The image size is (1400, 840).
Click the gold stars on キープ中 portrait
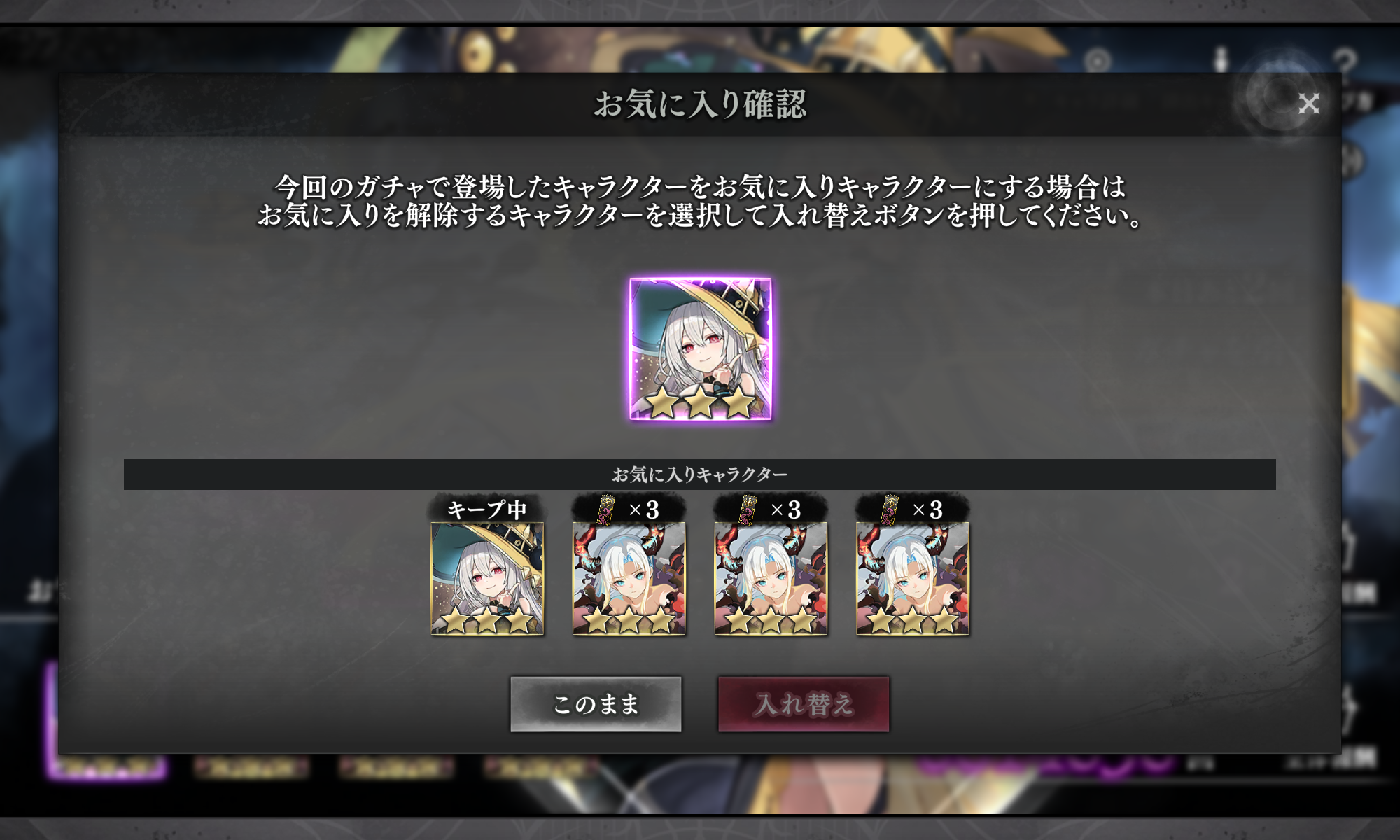(487, 620)
